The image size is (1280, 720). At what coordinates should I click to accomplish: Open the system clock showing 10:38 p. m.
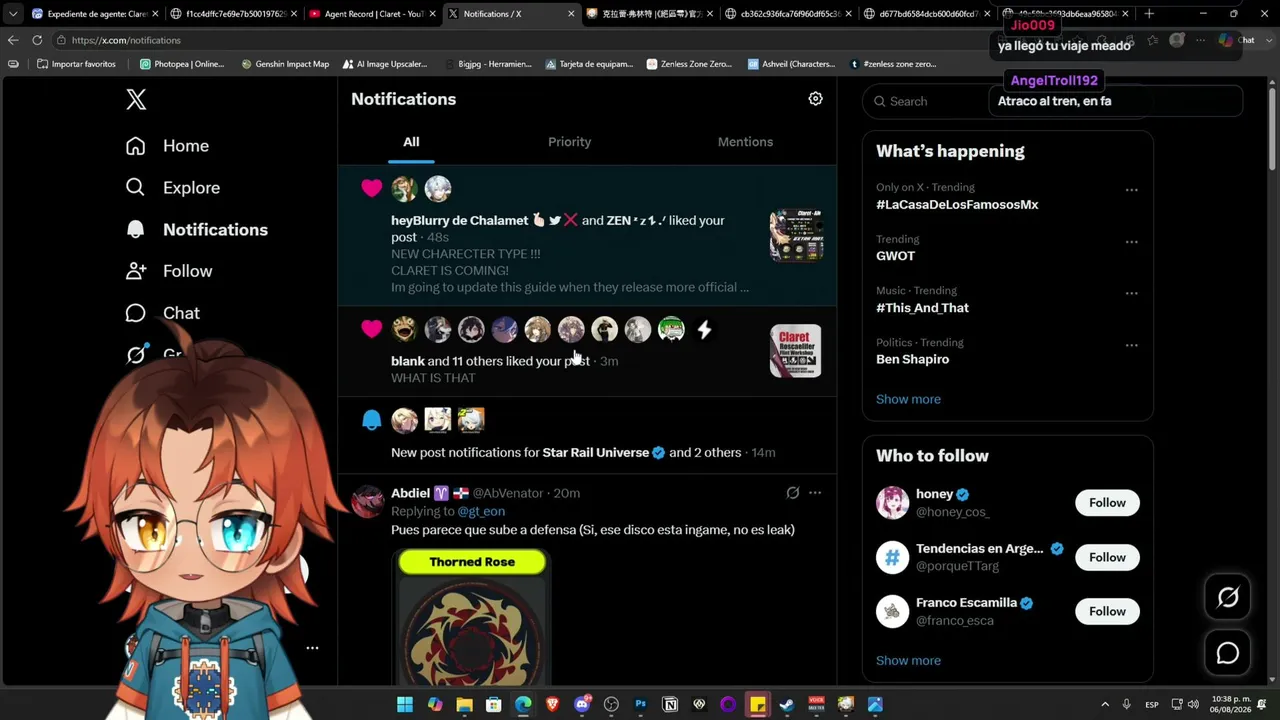[1230, 704]
